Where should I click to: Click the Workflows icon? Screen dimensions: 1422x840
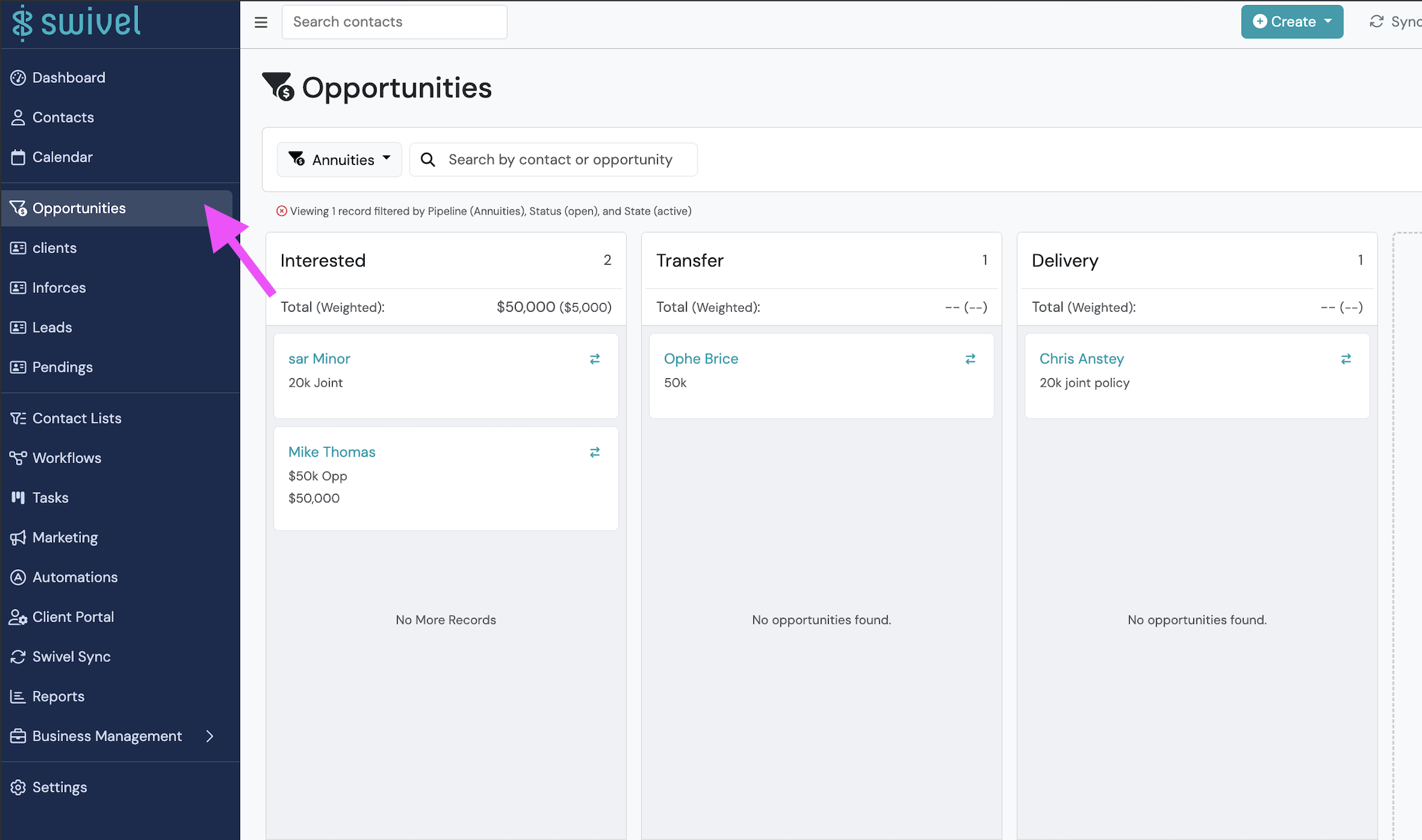pyautogui.click(x=18, y=458)
